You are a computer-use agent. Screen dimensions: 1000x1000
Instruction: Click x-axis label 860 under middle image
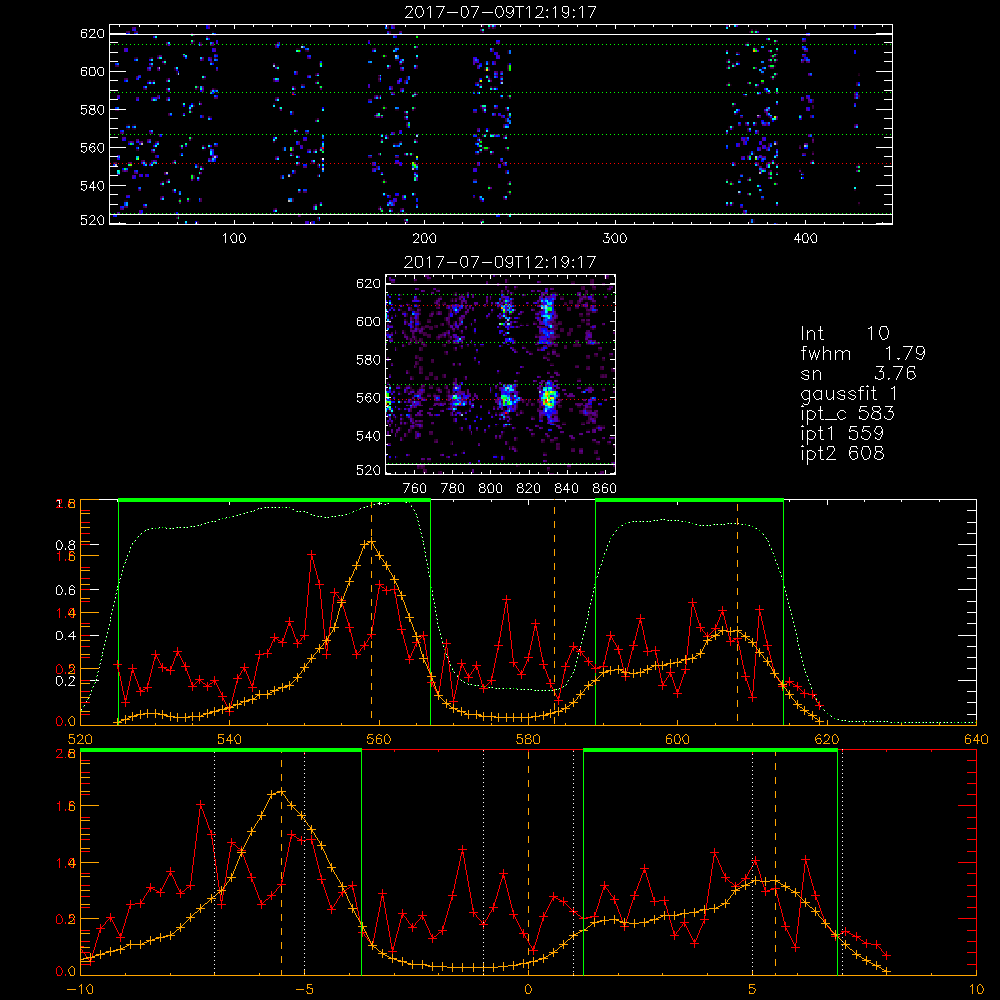(605, 489)
